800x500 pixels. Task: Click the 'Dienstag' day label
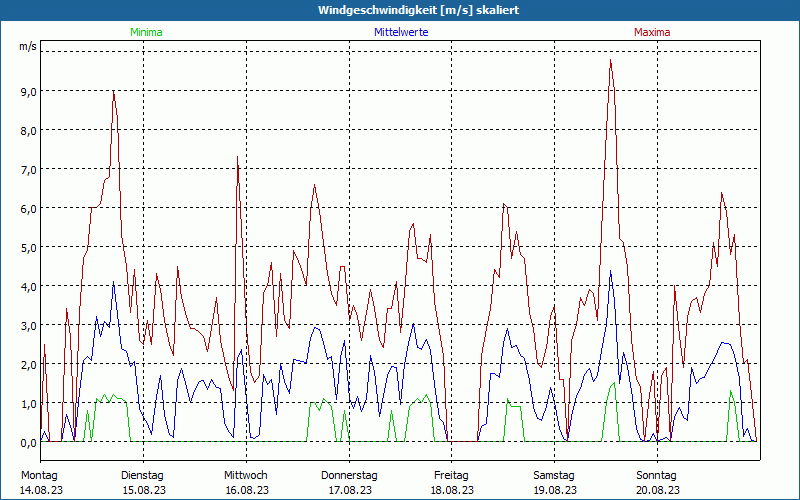(142, 476)
